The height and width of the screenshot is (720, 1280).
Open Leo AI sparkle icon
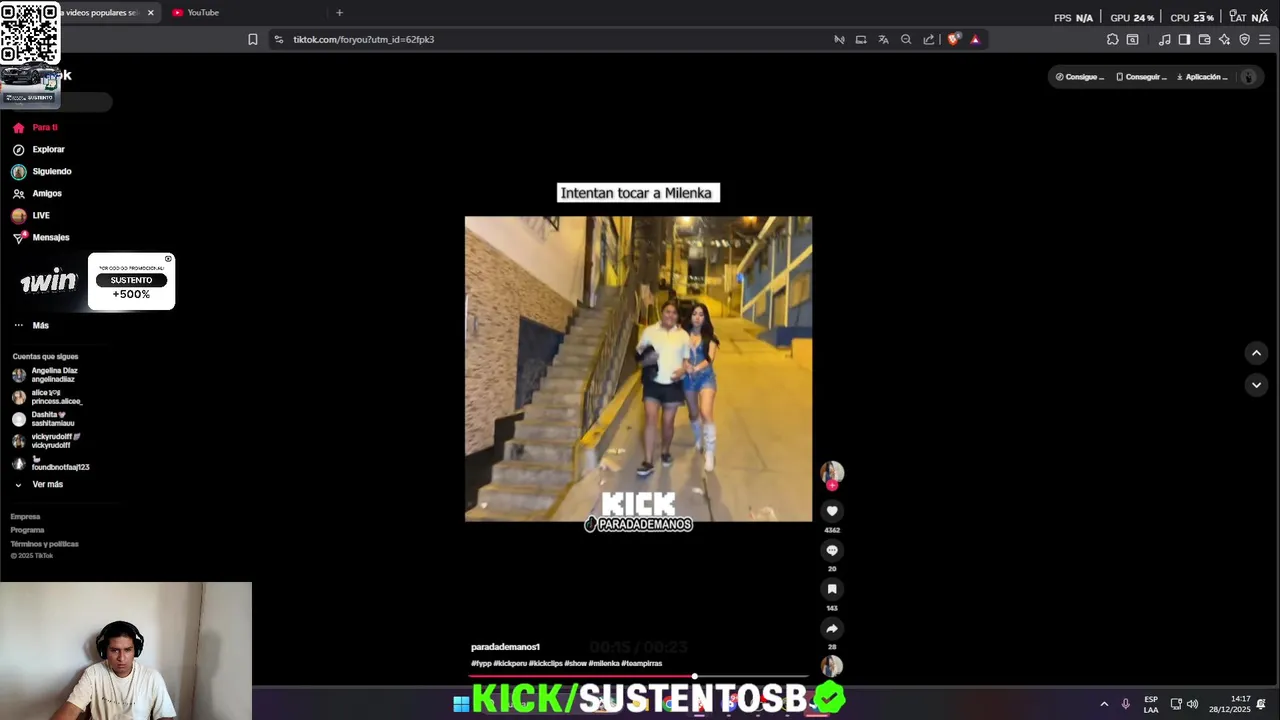[x=1224, y=40]
